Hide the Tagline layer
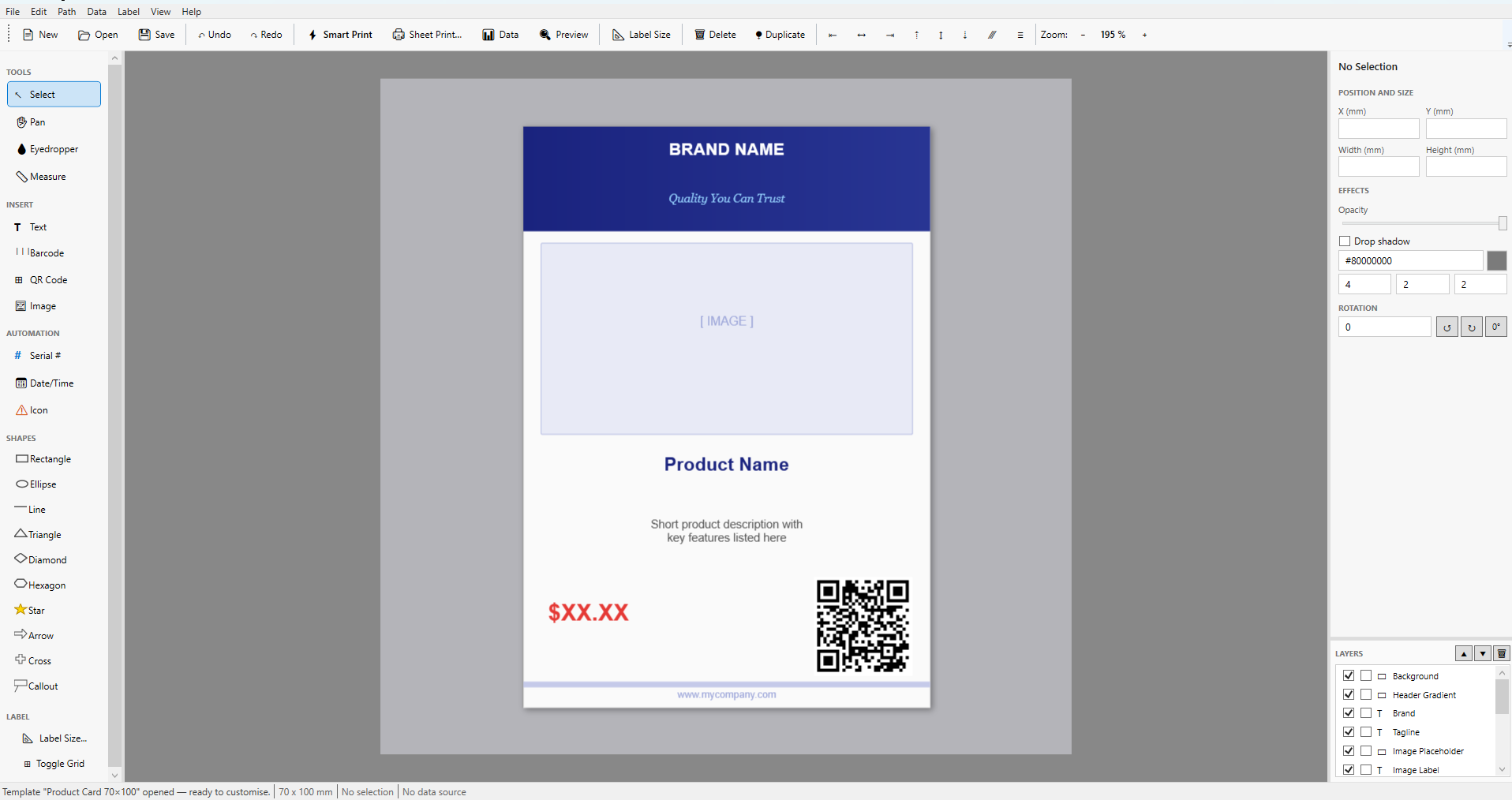1512x800 pixels. (1349, 732)
